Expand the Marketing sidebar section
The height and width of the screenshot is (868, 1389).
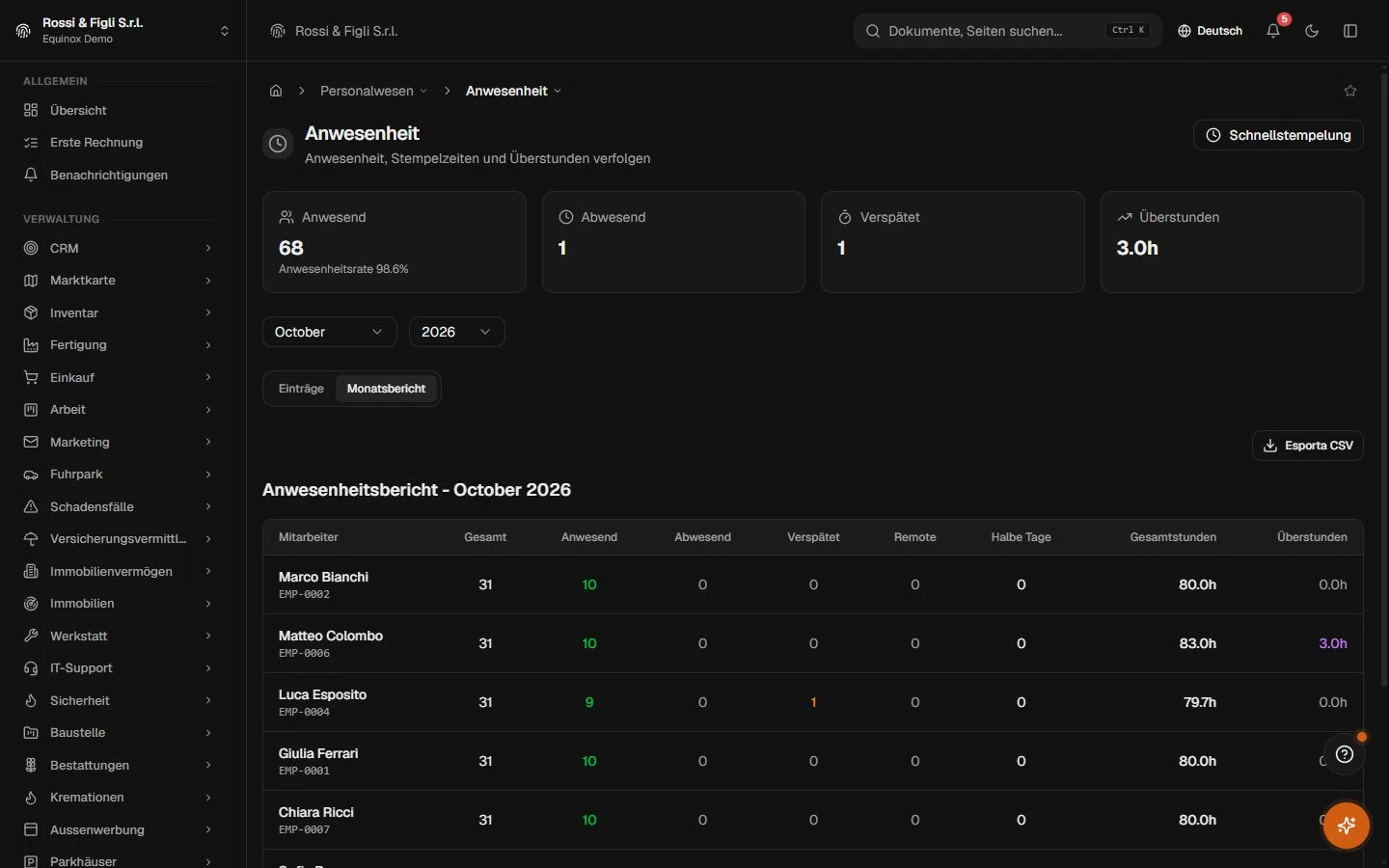118,442
